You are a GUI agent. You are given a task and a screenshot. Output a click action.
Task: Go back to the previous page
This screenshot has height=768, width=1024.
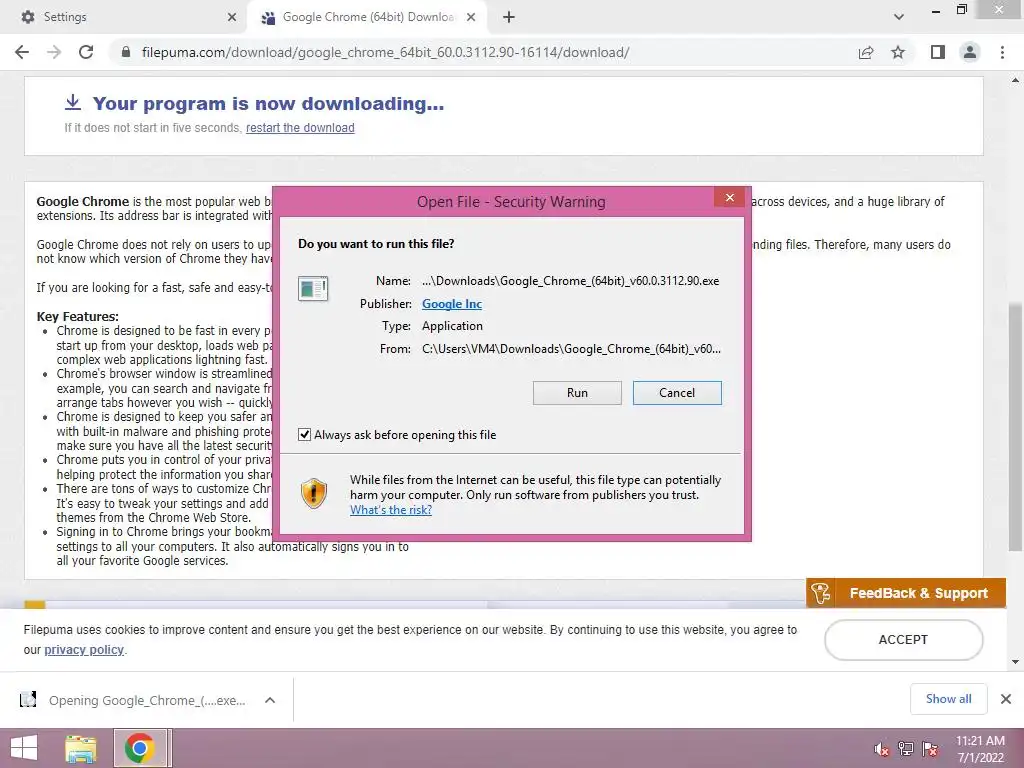22,52
